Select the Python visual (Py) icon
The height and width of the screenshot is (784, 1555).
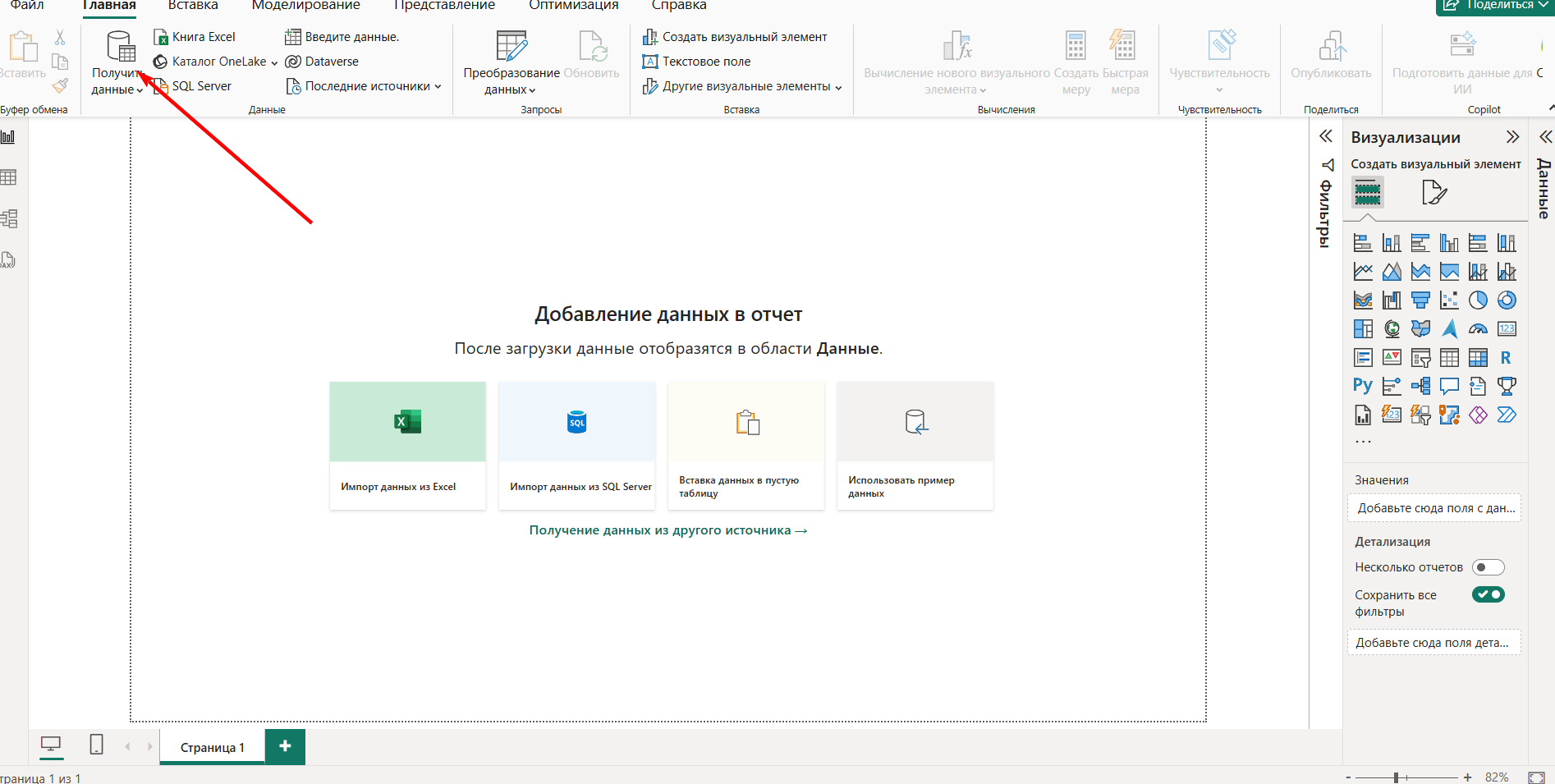click(x=1362, y=386)
